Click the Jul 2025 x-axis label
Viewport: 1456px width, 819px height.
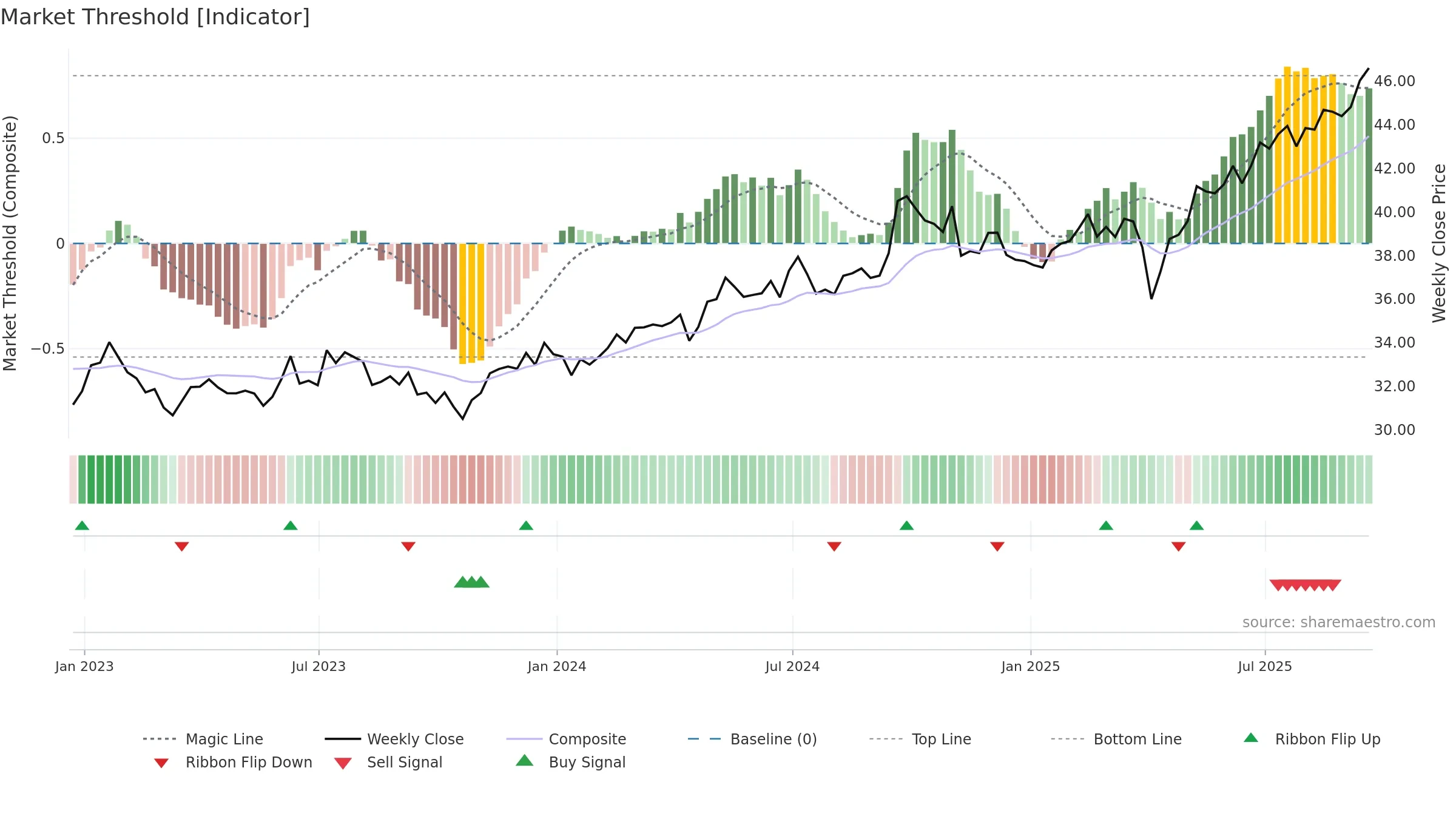click(x=1265, y=667)
